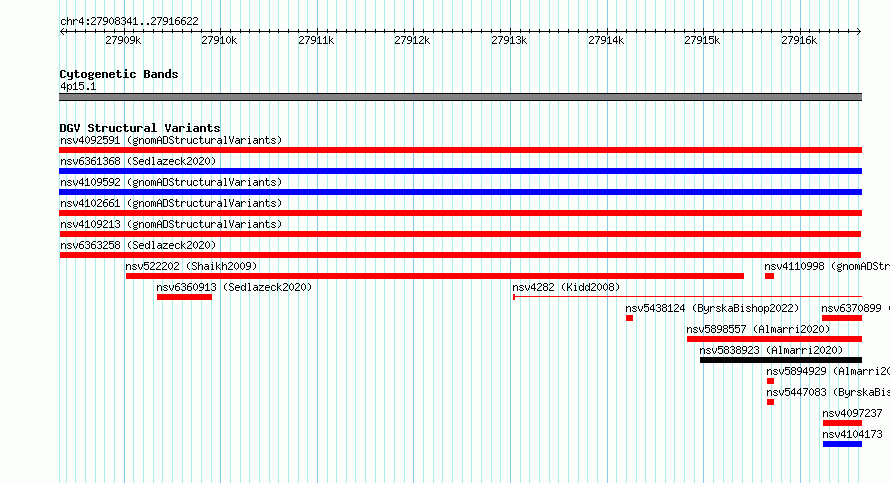Click the red bar under nsv4102661
The image size is (890, 483).
point(460,213)
